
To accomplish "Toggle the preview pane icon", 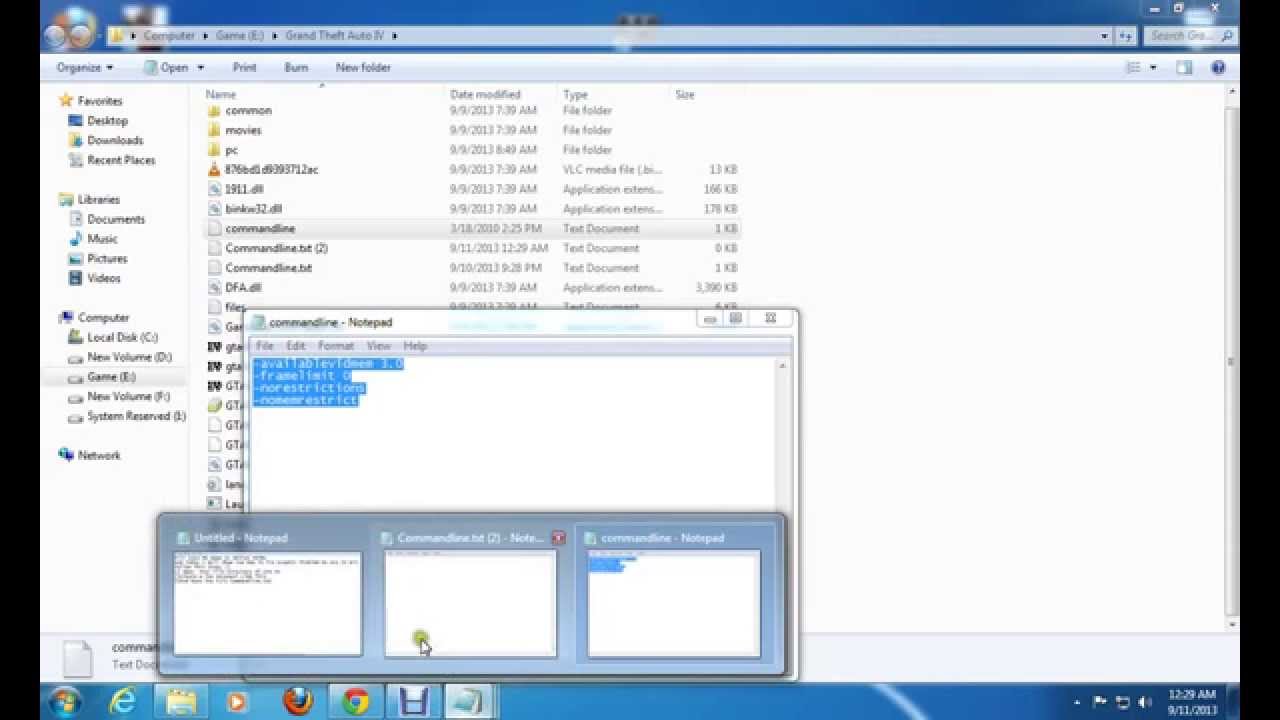I will tap(1184, 67).
